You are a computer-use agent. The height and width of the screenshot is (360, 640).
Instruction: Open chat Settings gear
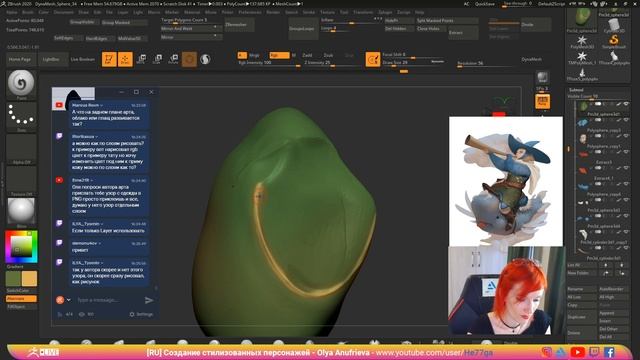click(141, 314)
